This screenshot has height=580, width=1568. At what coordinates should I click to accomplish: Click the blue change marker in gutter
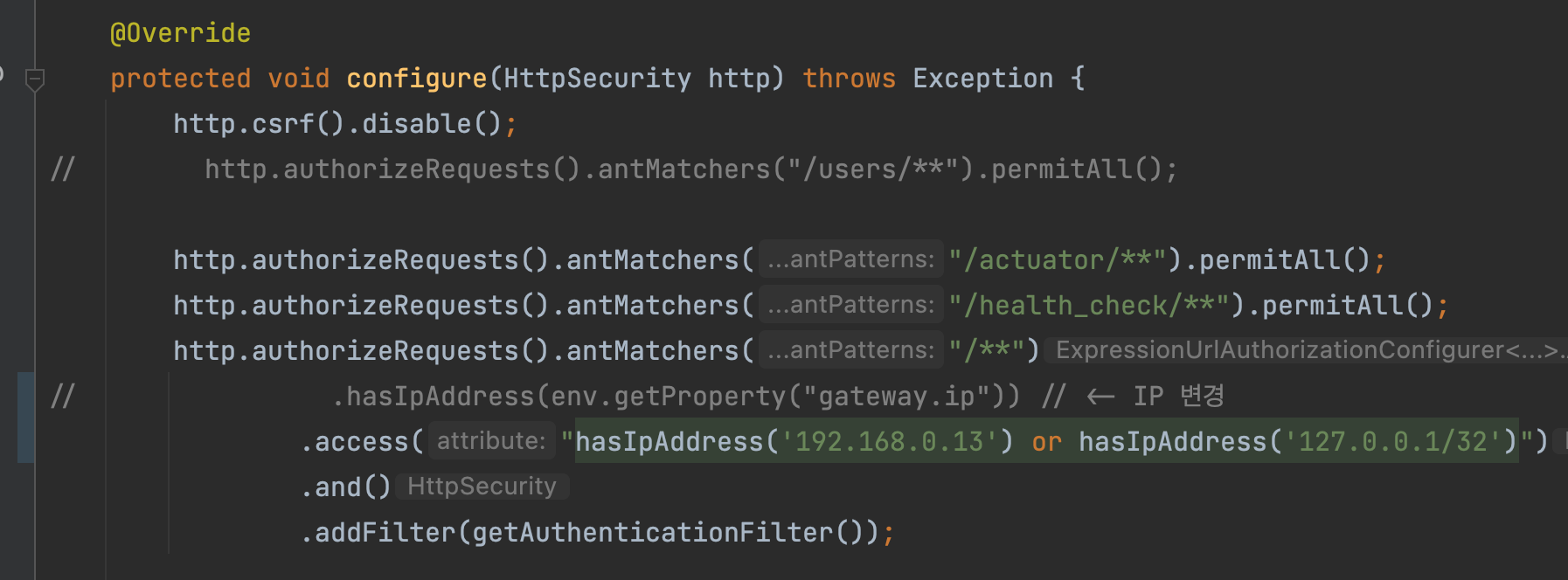25,418
